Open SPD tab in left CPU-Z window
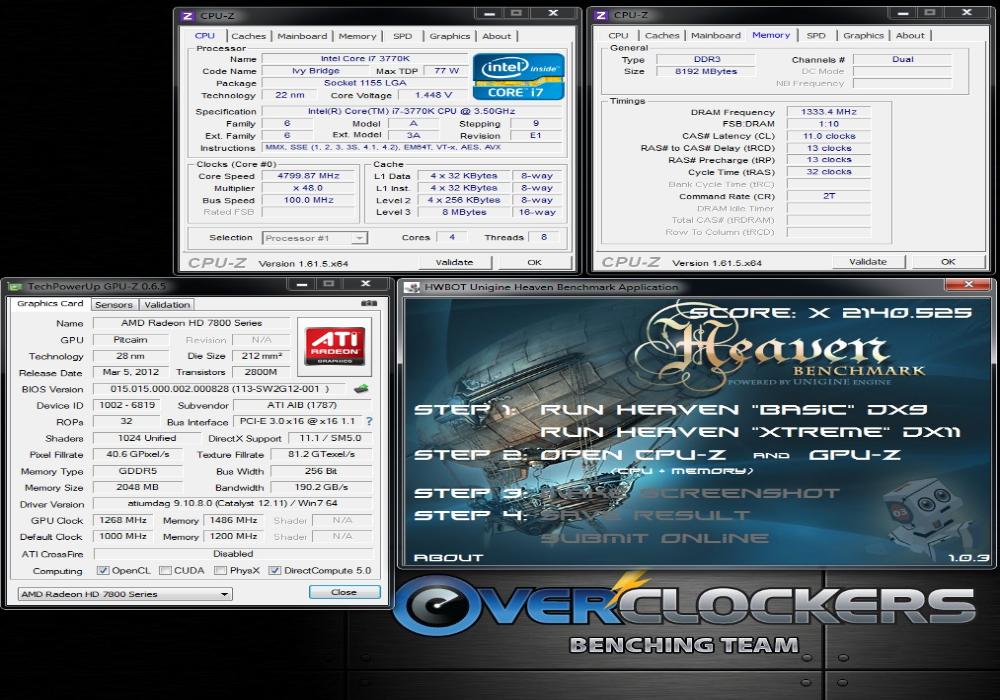Image resolution: width=1000 pixels, height=700 pixels. 402,36
